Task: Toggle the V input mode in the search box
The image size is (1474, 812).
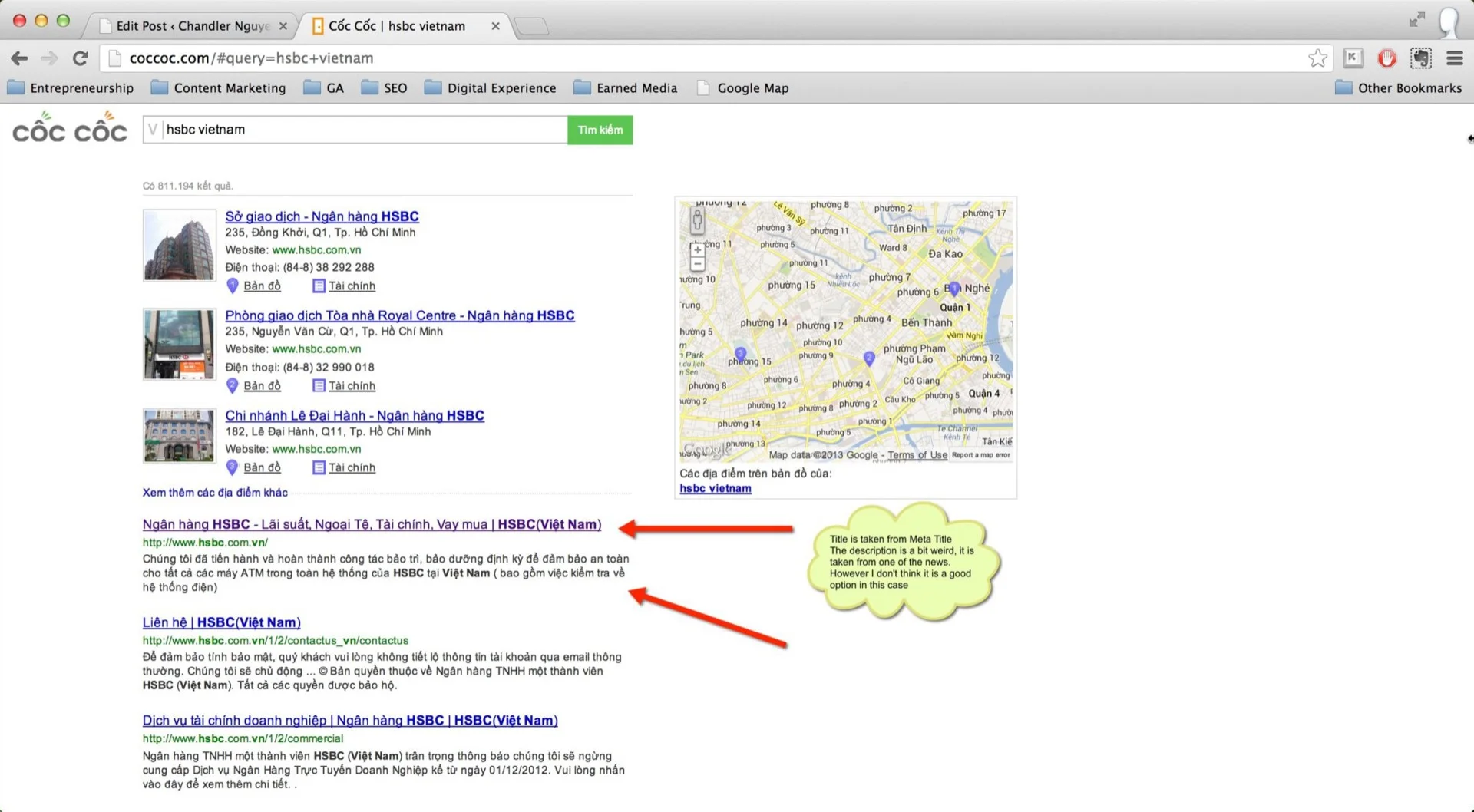Action: [x=153, y=130]
